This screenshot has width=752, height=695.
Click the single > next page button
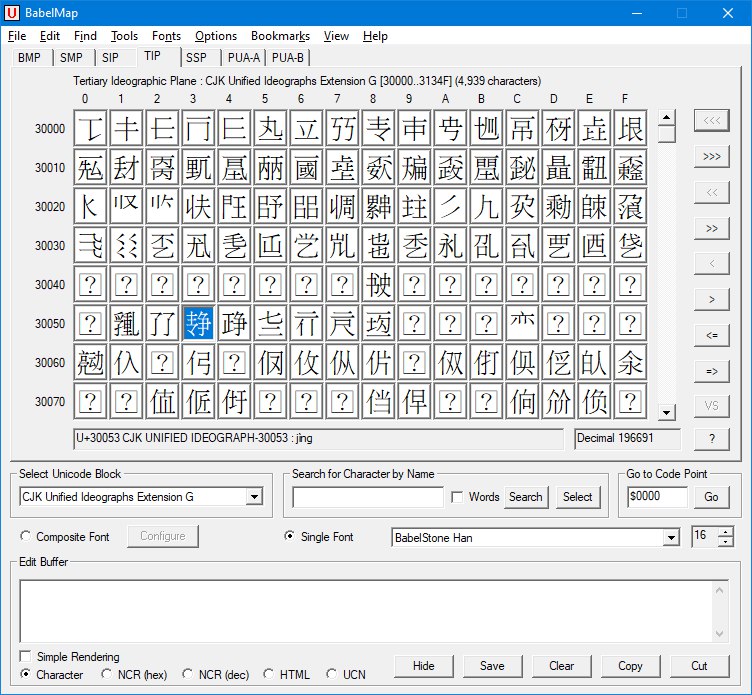(711, 299)
